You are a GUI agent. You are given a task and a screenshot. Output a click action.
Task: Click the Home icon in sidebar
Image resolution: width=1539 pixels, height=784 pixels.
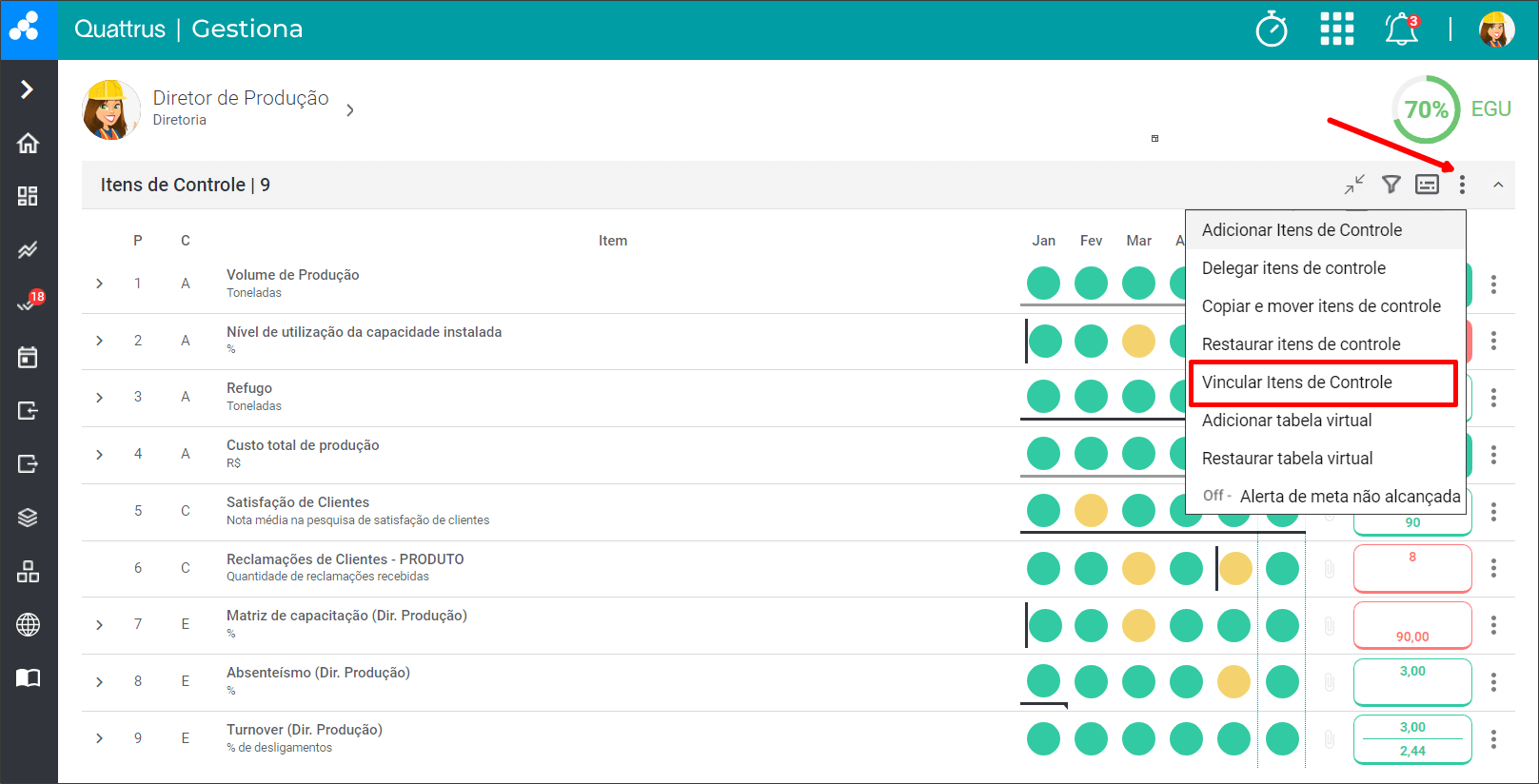tap(29, 143)
